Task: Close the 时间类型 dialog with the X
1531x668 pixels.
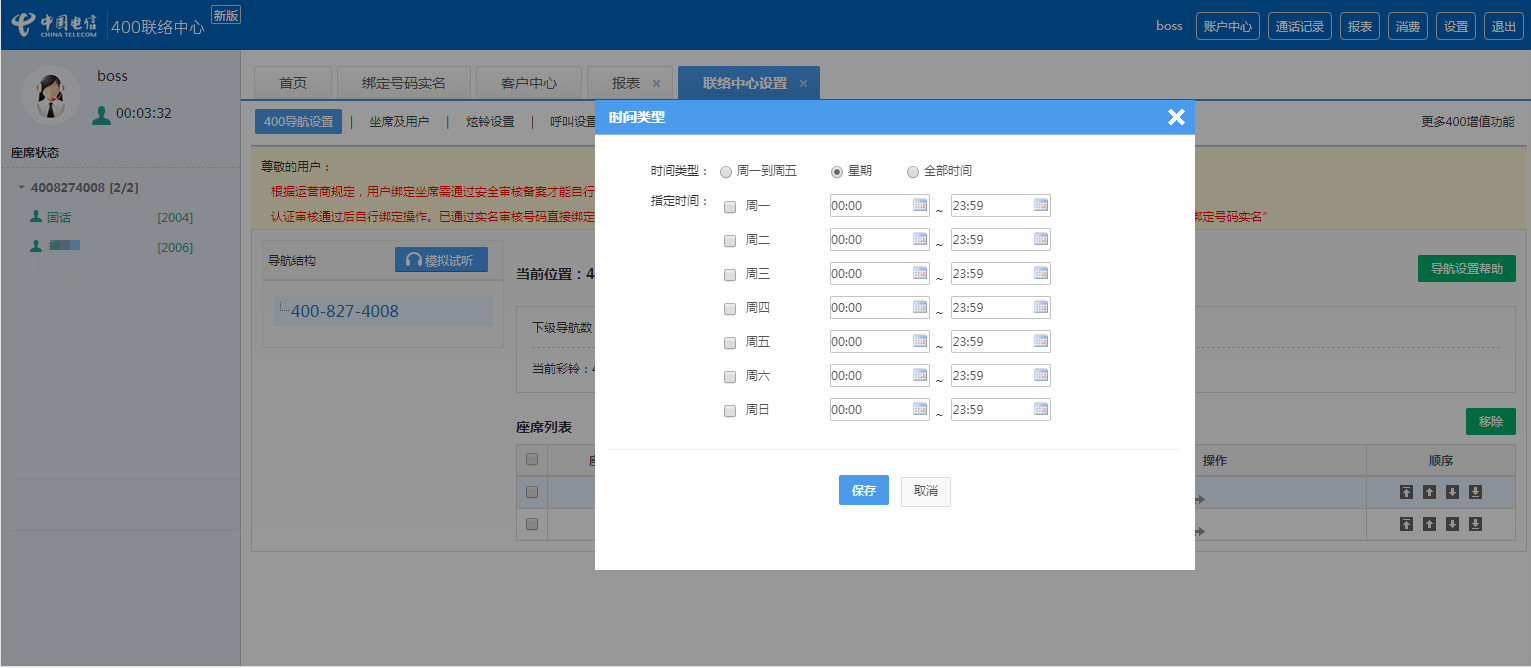Action: tap(1176, 117)
